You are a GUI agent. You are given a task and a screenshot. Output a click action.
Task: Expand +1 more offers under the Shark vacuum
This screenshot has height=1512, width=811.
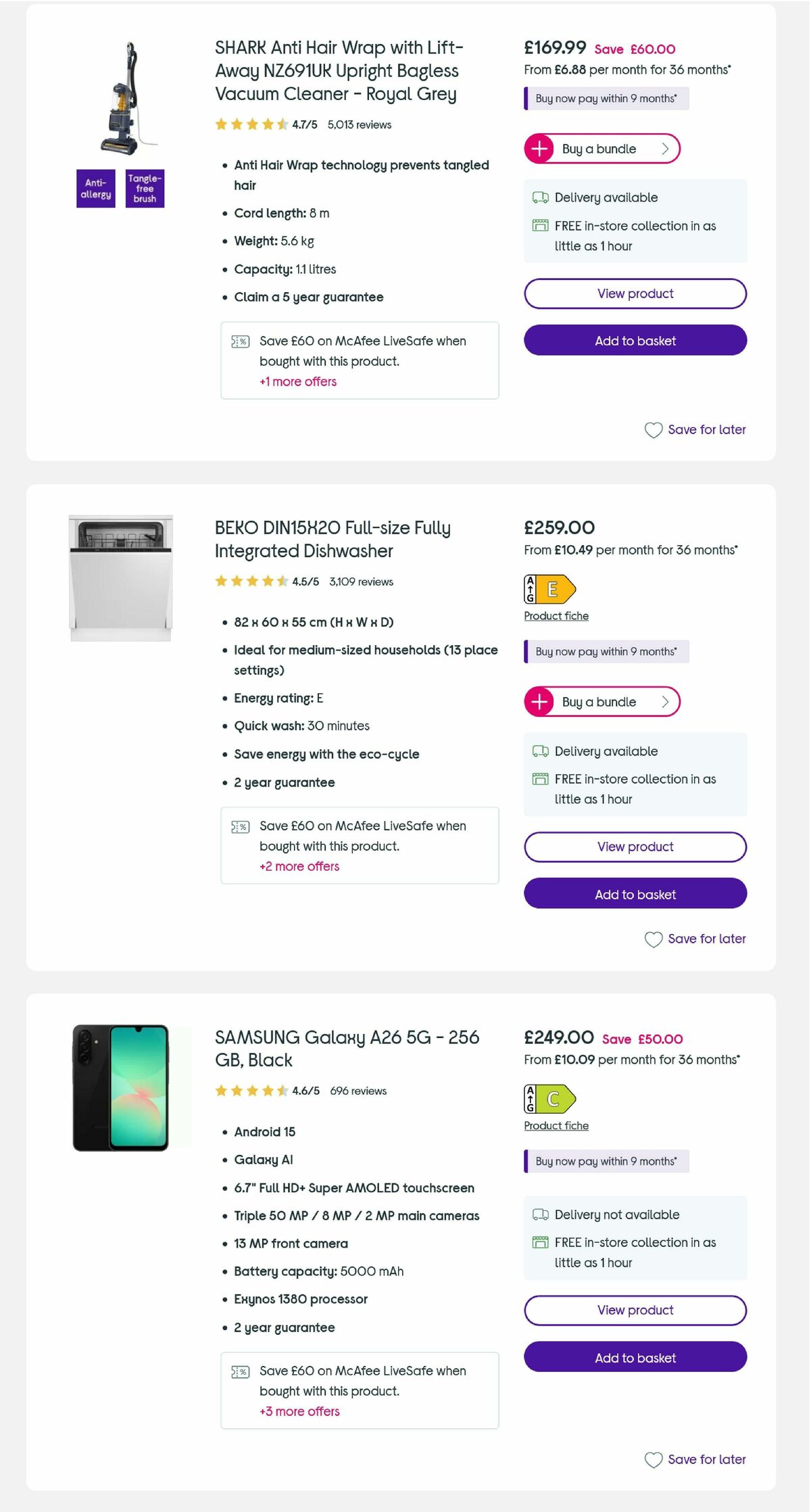click(298, 381)
